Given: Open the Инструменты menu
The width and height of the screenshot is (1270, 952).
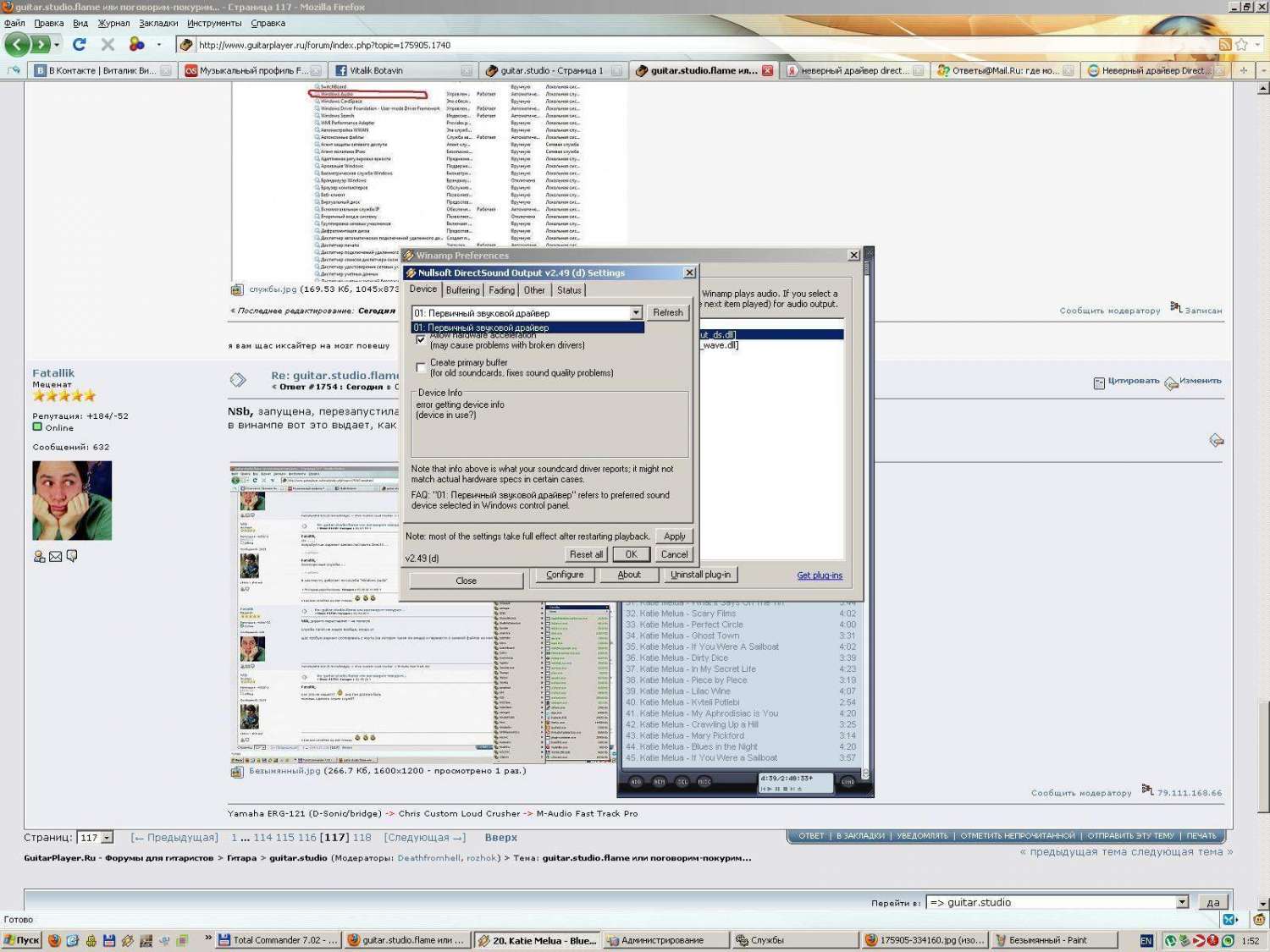Looking at the screenshot, I should [214, 23].
